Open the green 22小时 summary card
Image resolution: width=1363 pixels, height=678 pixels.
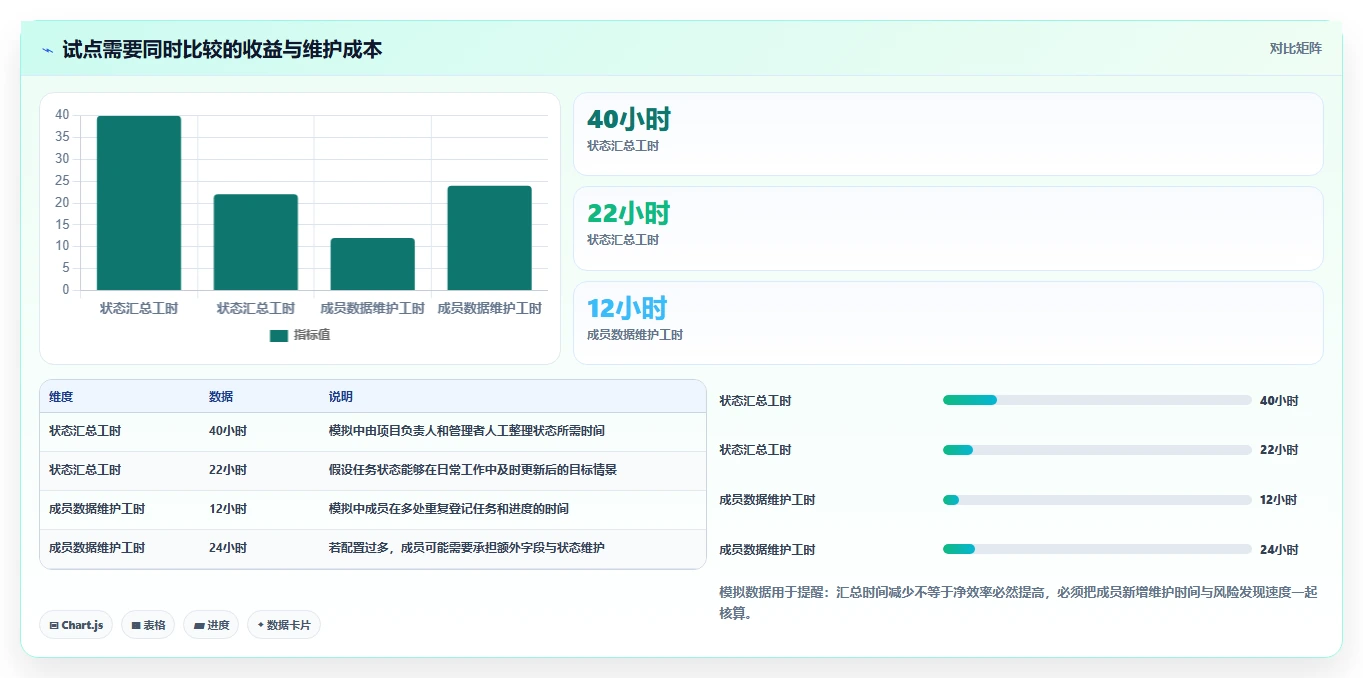948,228
